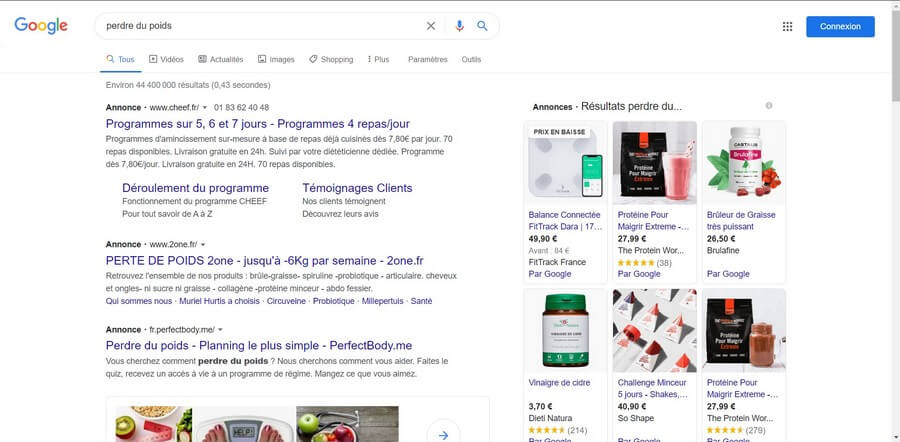Click the star rating with (38) reviews
The height and width of the screenshot is (442, 900).
point(645,263)
